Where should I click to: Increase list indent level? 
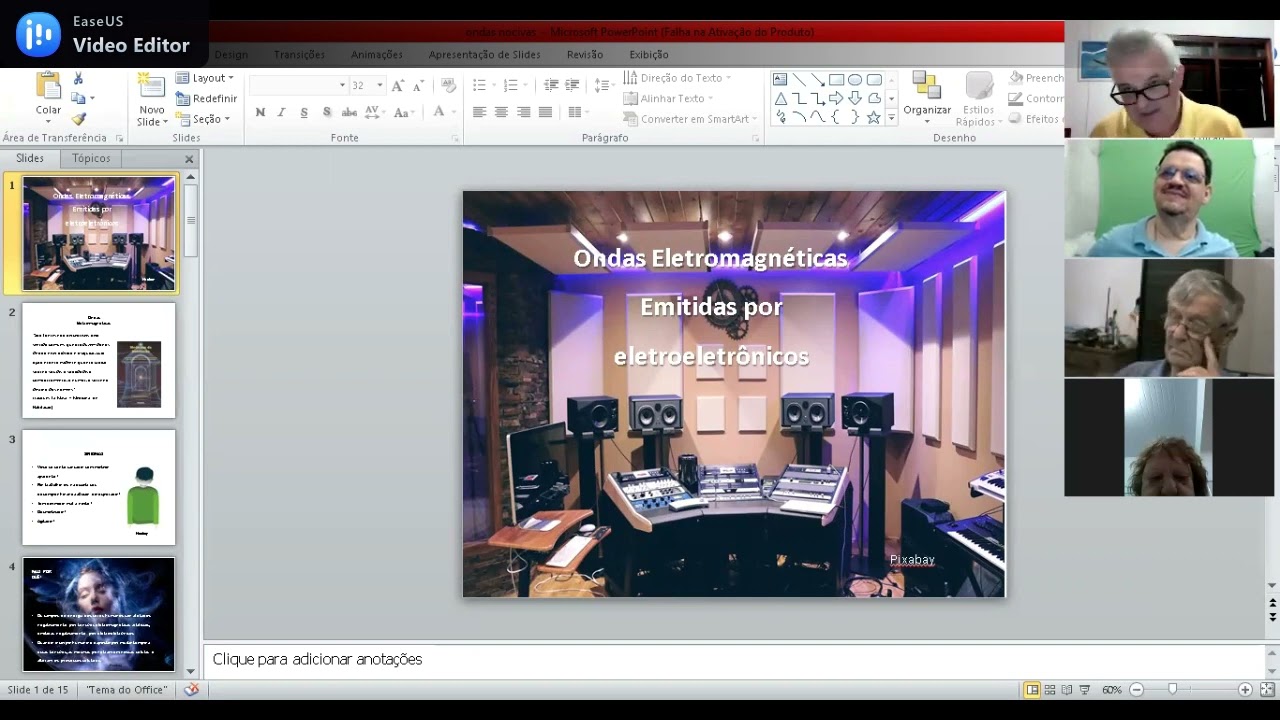[x=572, y=85]
